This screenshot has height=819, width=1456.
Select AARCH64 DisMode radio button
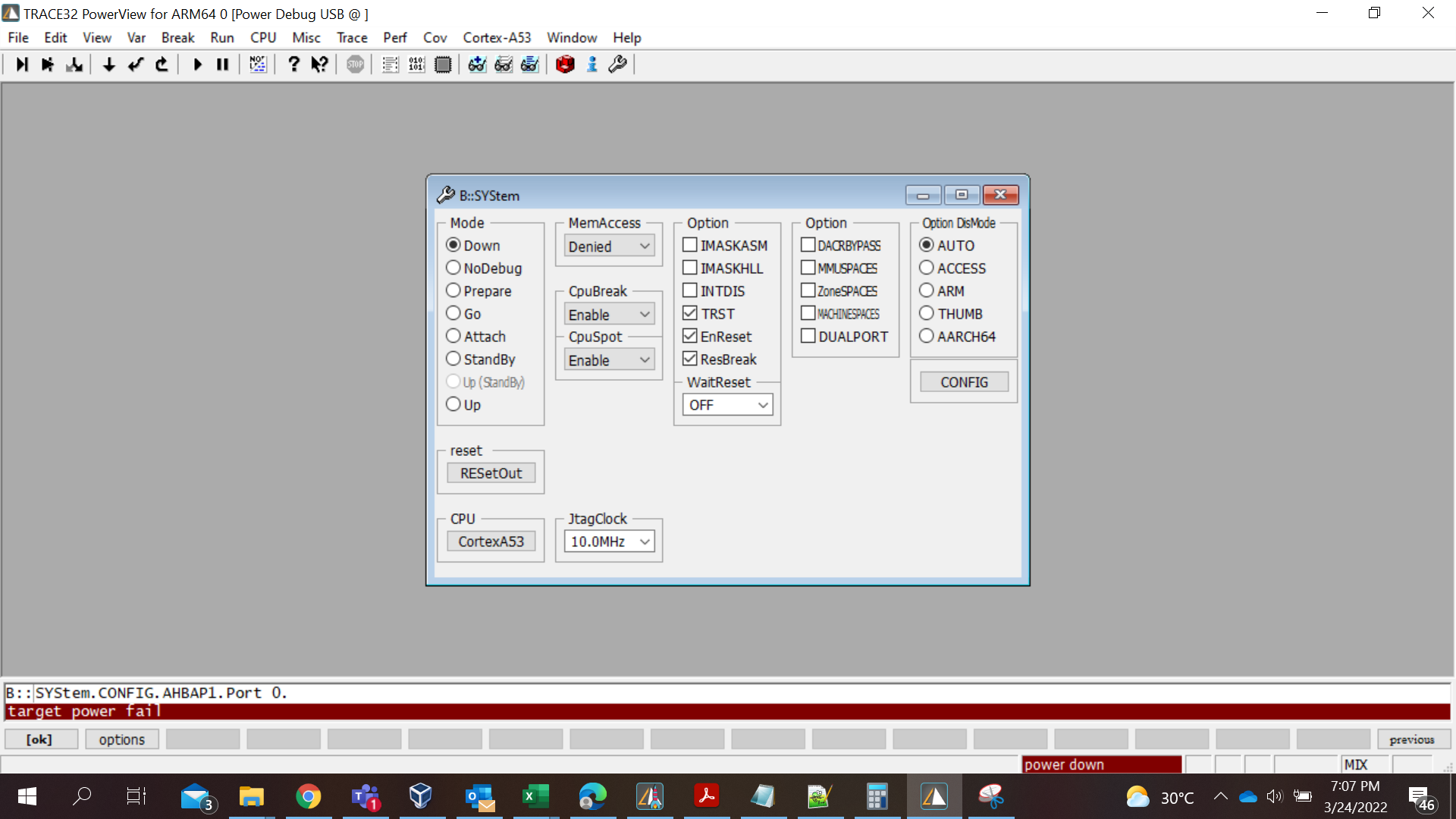pos(927,336)
